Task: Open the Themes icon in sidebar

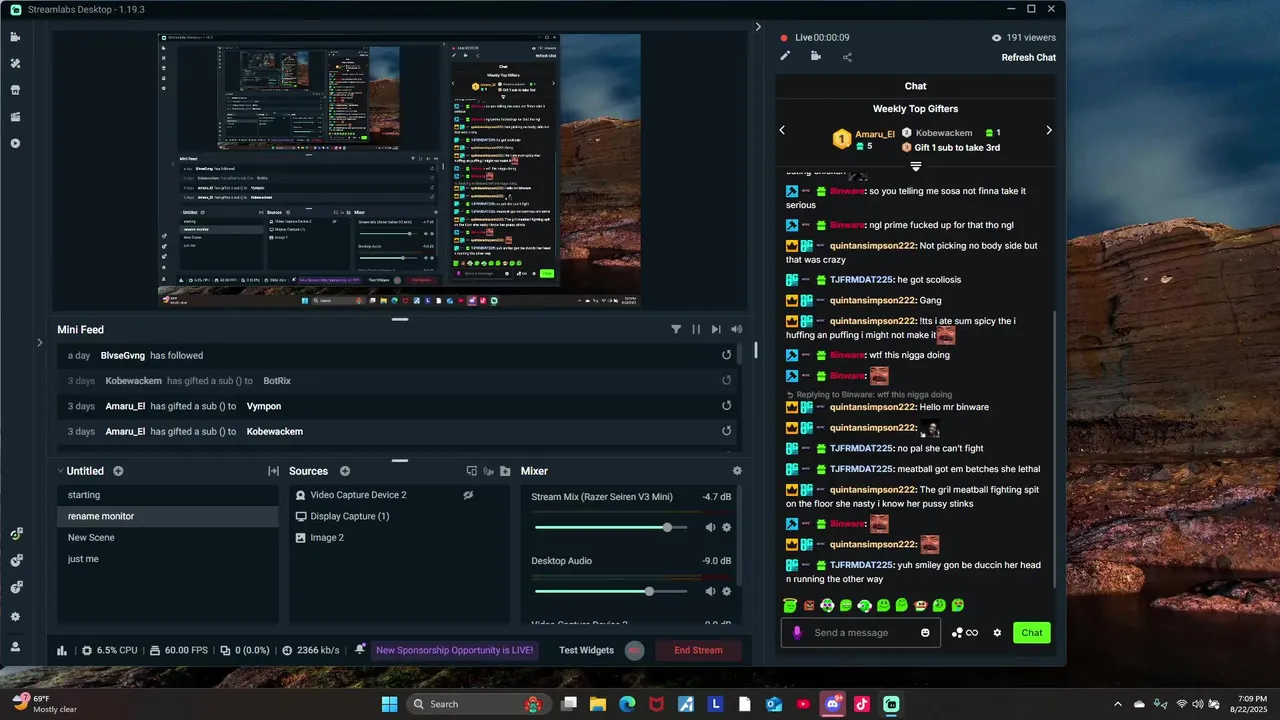Action: 15,63
